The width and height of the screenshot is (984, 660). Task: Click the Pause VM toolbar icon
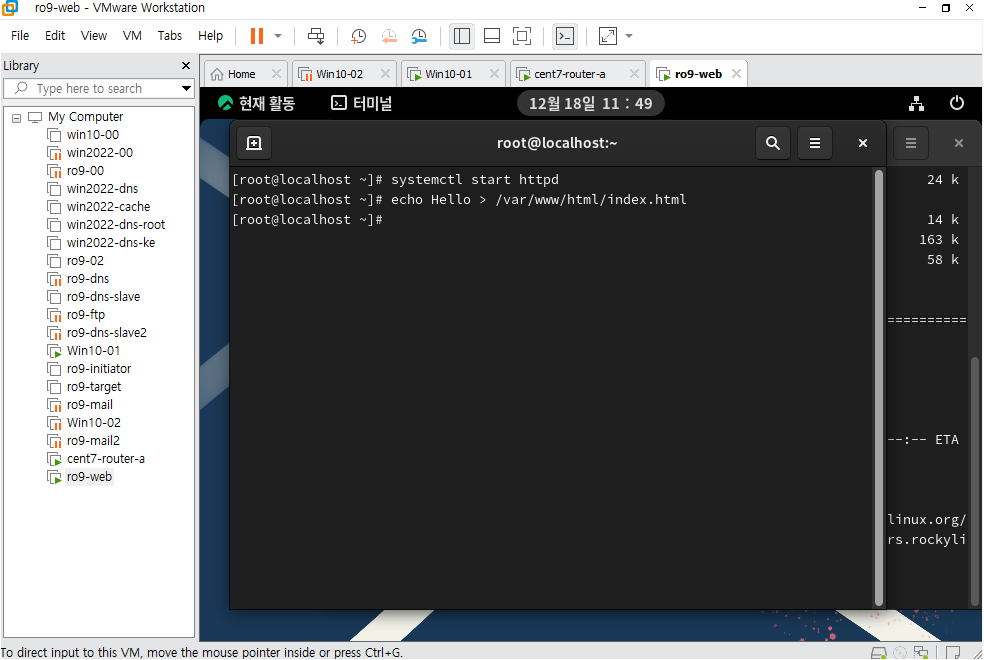click(257, 36)
